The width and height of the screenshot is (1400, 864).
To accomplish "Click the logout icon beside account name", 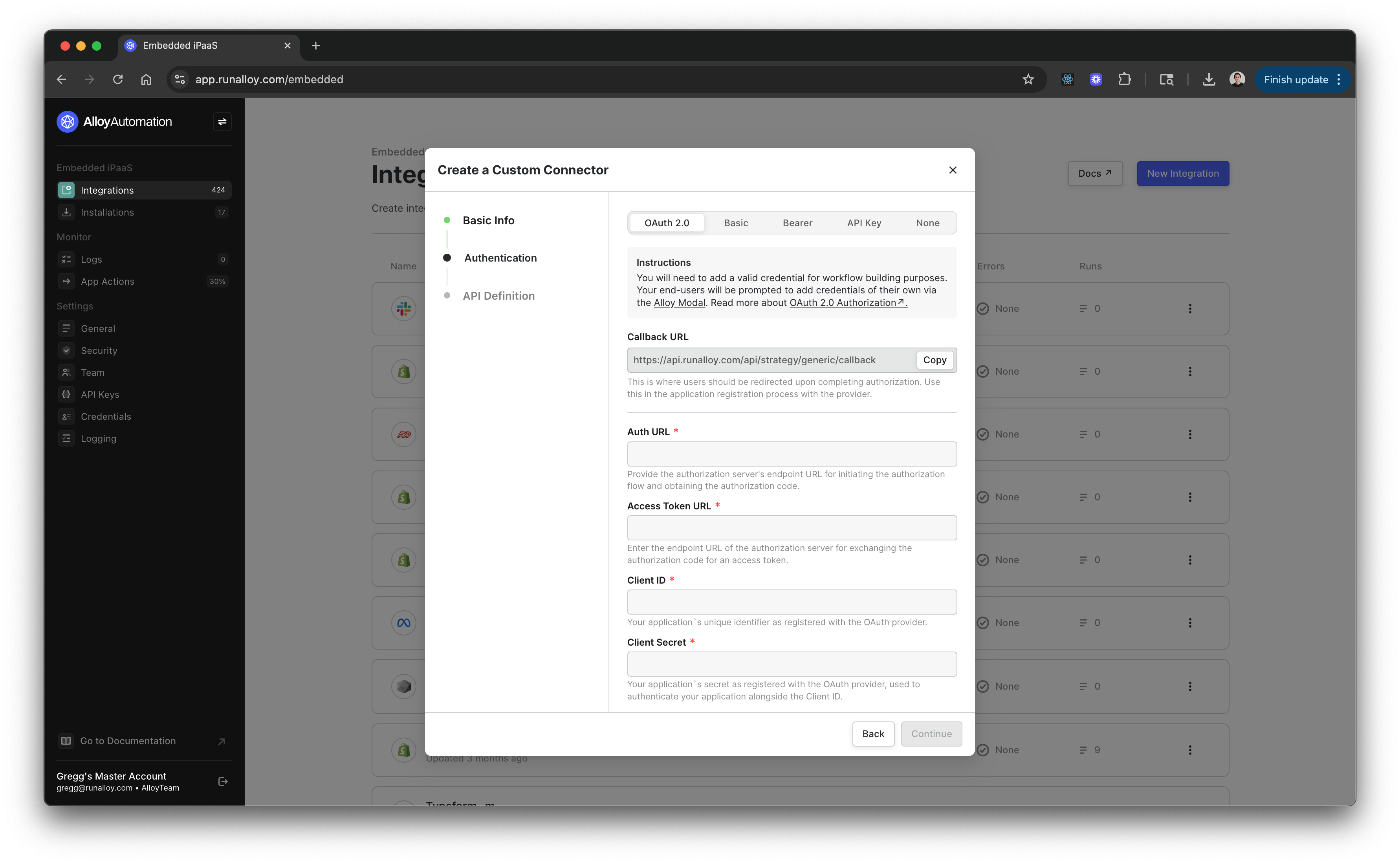I will [x=223, y=781].
